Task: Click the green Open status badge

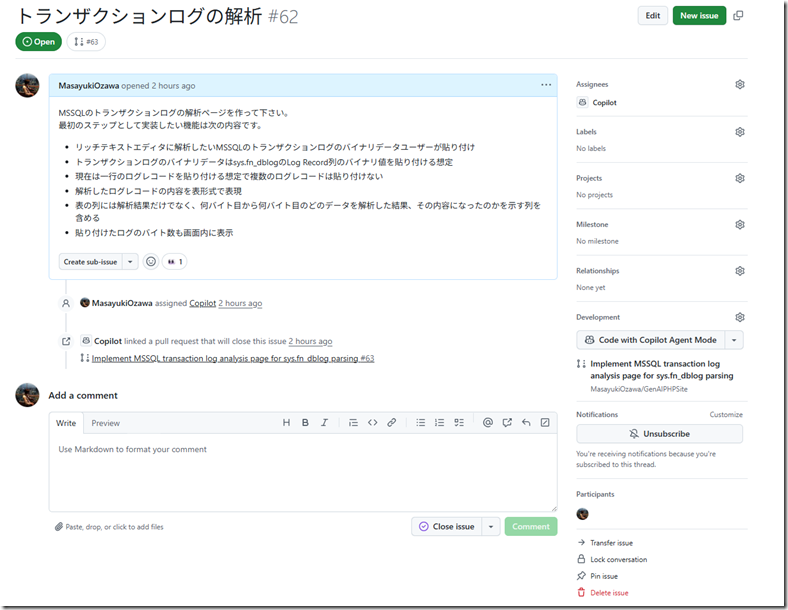Action: tap(39, 42)
